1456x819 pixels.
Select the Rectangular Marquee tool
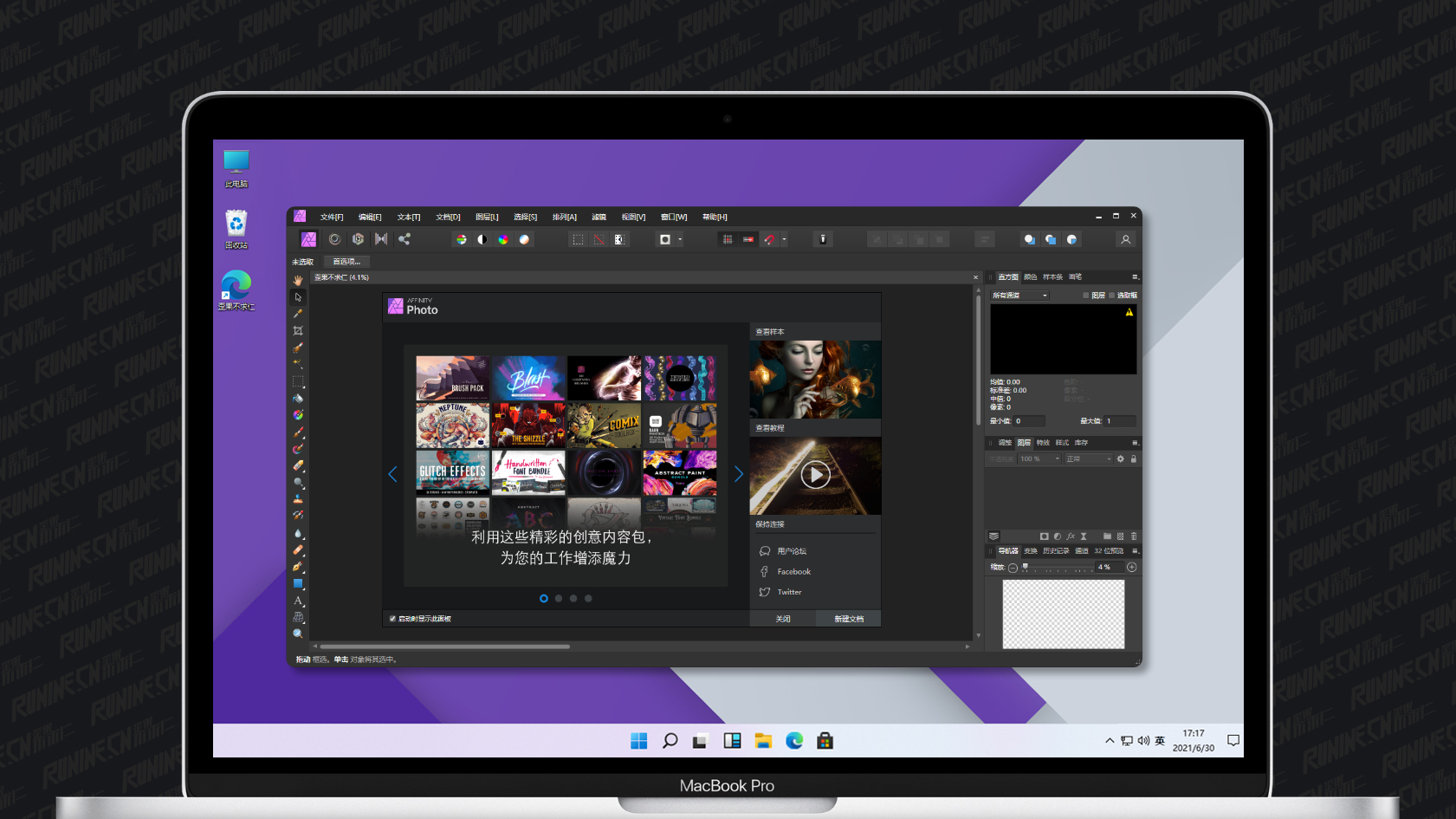298,381
